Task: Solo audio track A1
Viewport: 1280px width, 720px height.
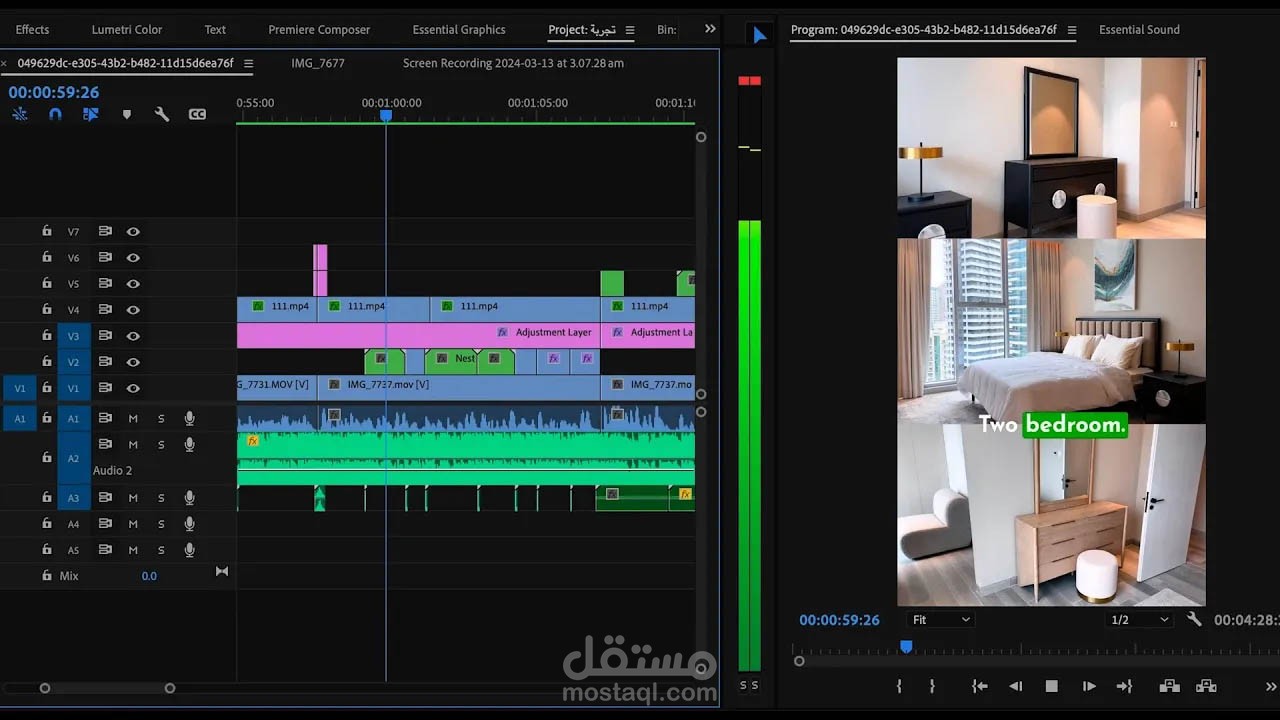Action: [161, 418]
